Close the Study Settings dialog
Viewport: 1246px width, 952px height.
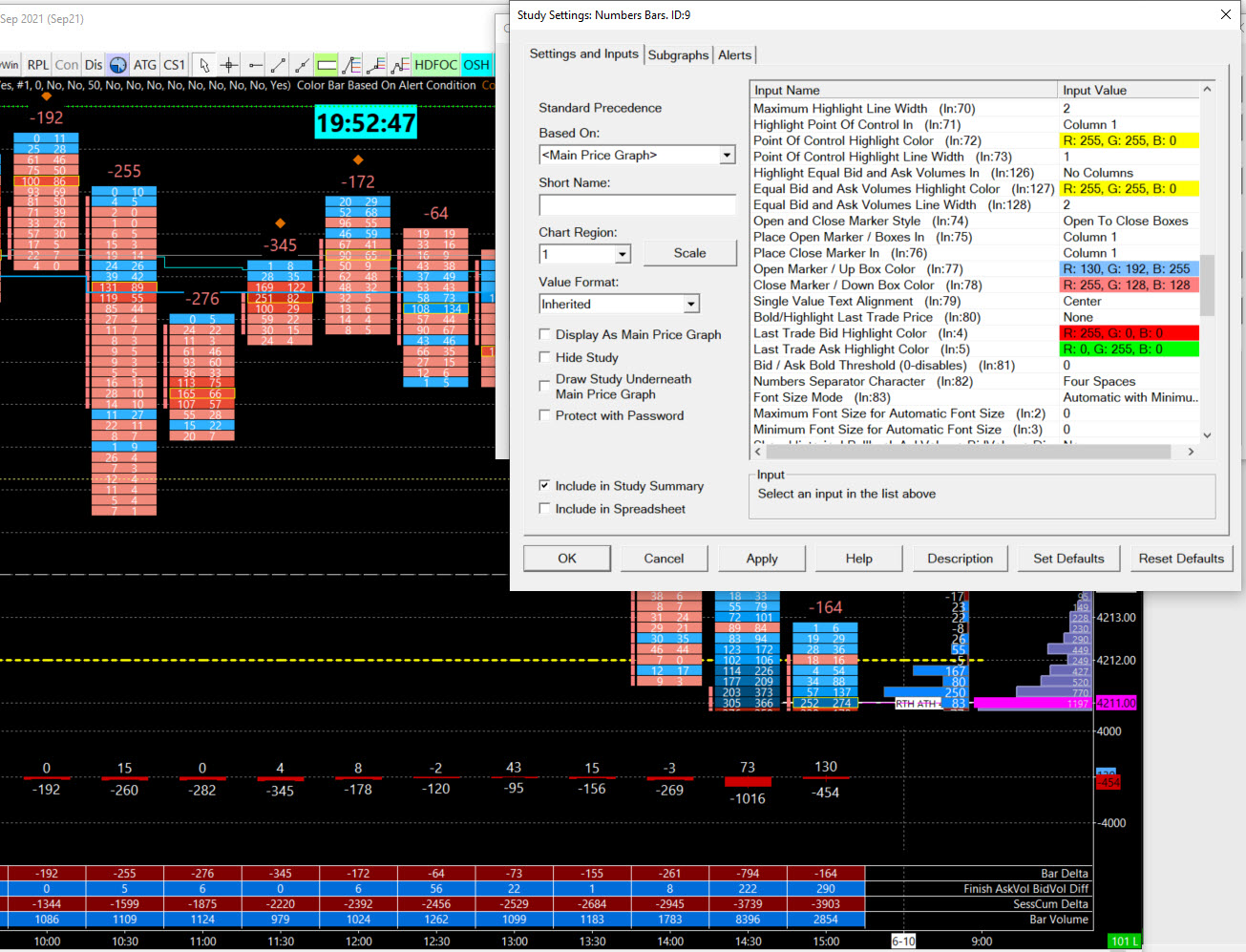tap(1226, 14)
